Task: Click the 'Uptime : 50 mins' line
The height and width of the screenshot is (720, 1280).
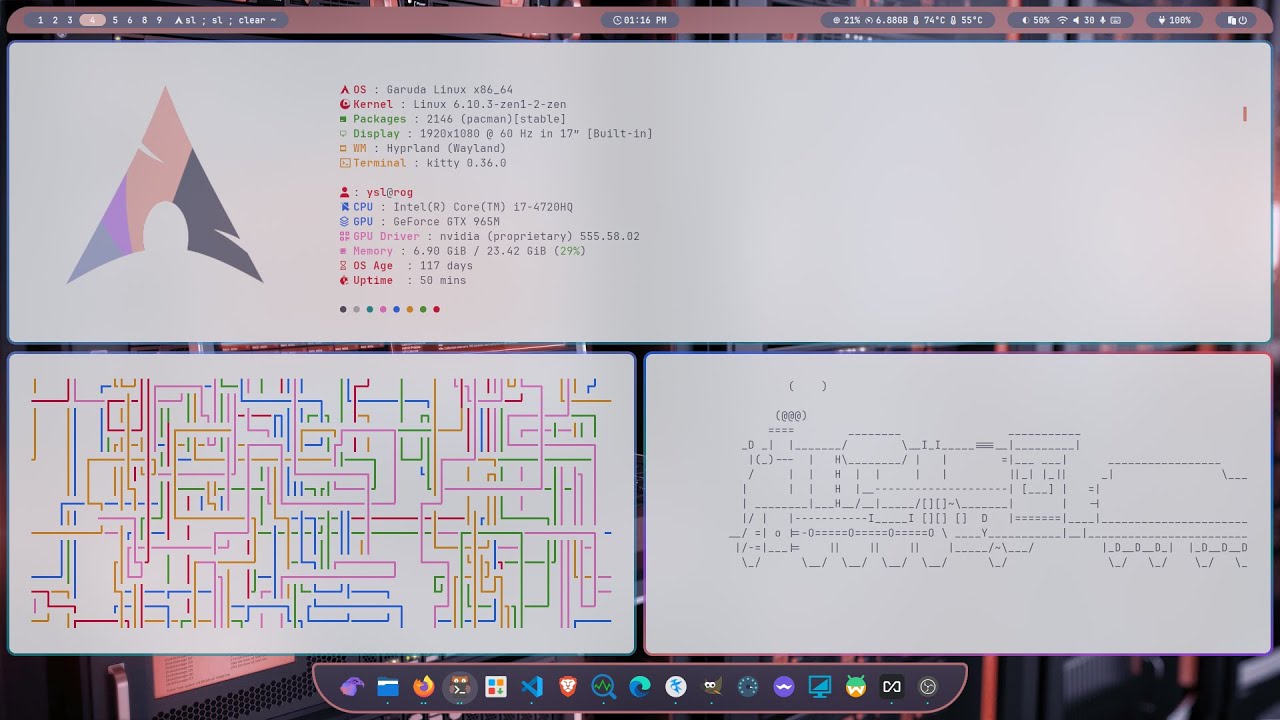Action: point(403,281)
